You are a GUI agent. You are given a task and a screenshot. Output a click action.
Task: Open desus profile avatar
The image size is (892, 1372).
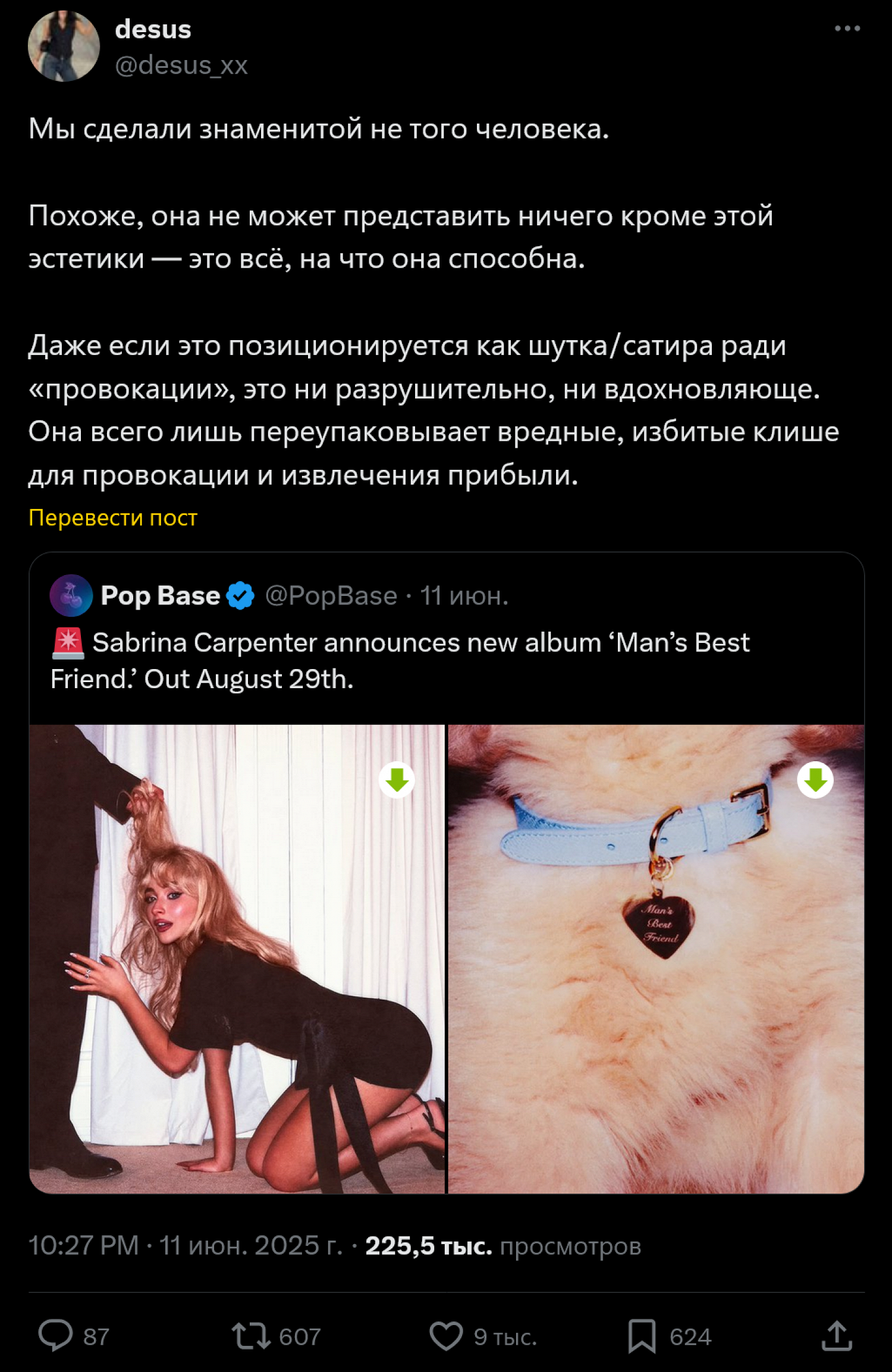tap(64, 46)
